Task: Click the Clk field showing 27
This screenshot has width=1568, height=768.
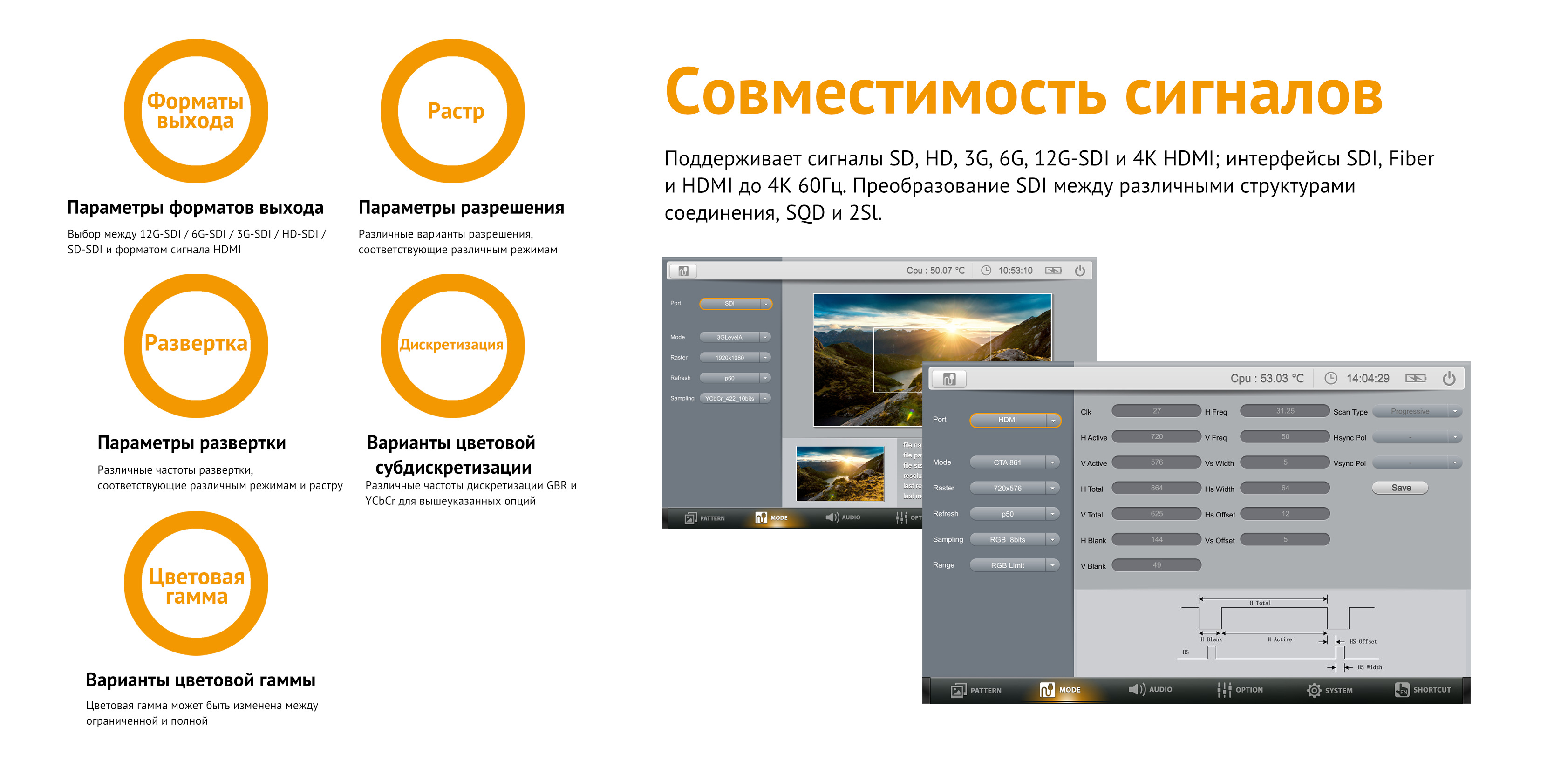Action: (1156, 411)
